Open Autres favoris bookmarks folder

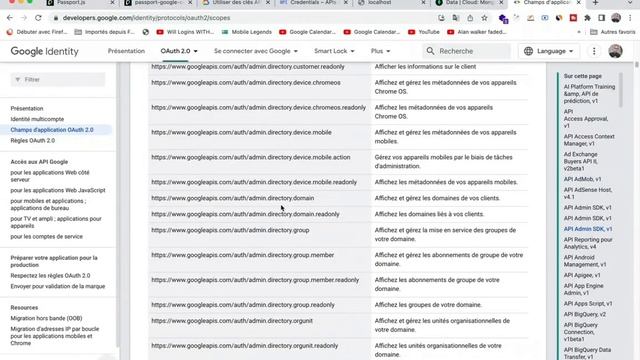click(x=613, y=32)
